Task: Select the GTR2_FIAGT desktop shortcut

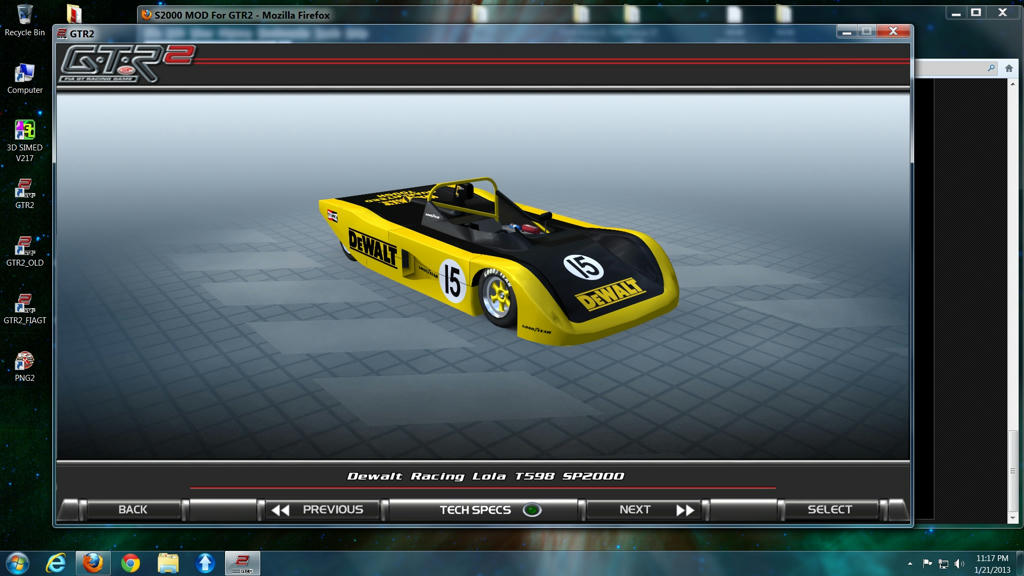Action: [25, 308]
